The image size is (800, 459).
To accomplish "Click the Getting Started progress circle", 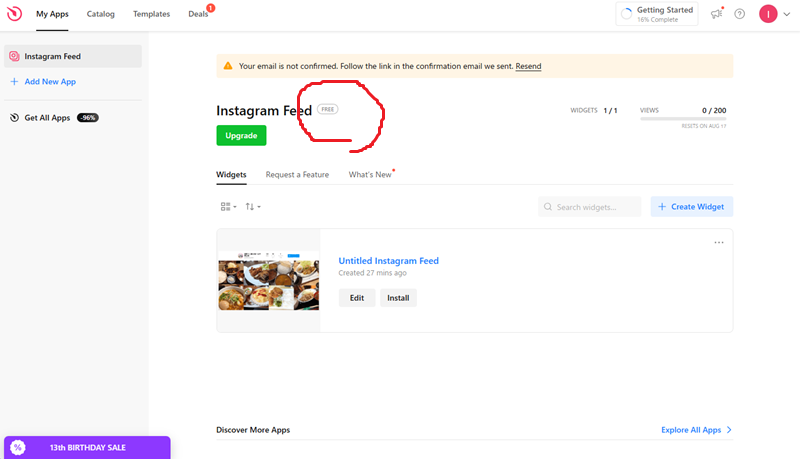I will 627,14.
